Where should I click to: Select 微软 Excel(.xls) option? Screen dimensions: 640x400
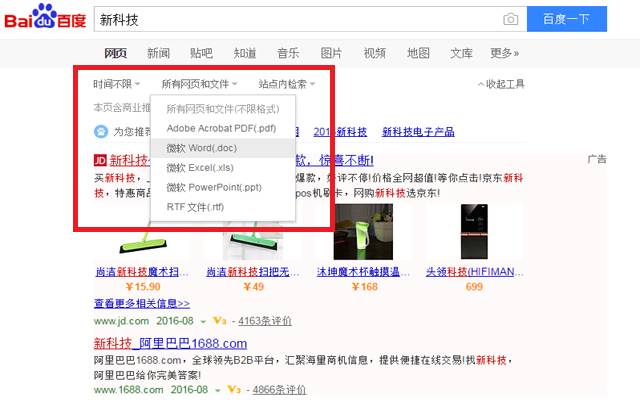tap(223, 167)
